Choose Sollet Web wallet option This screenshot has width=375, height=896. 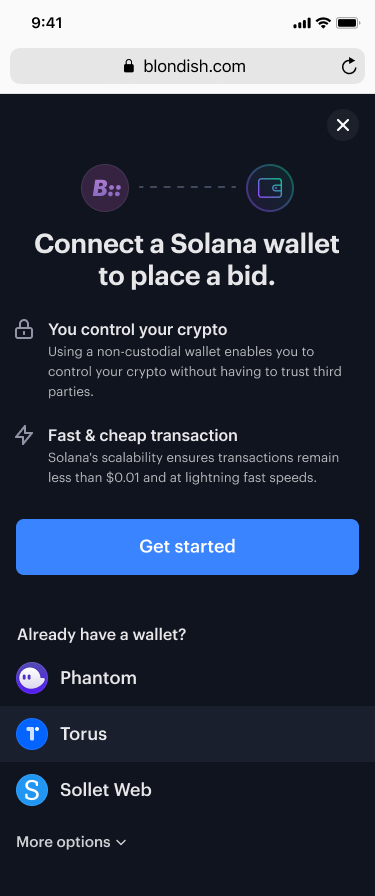point(188,790)
